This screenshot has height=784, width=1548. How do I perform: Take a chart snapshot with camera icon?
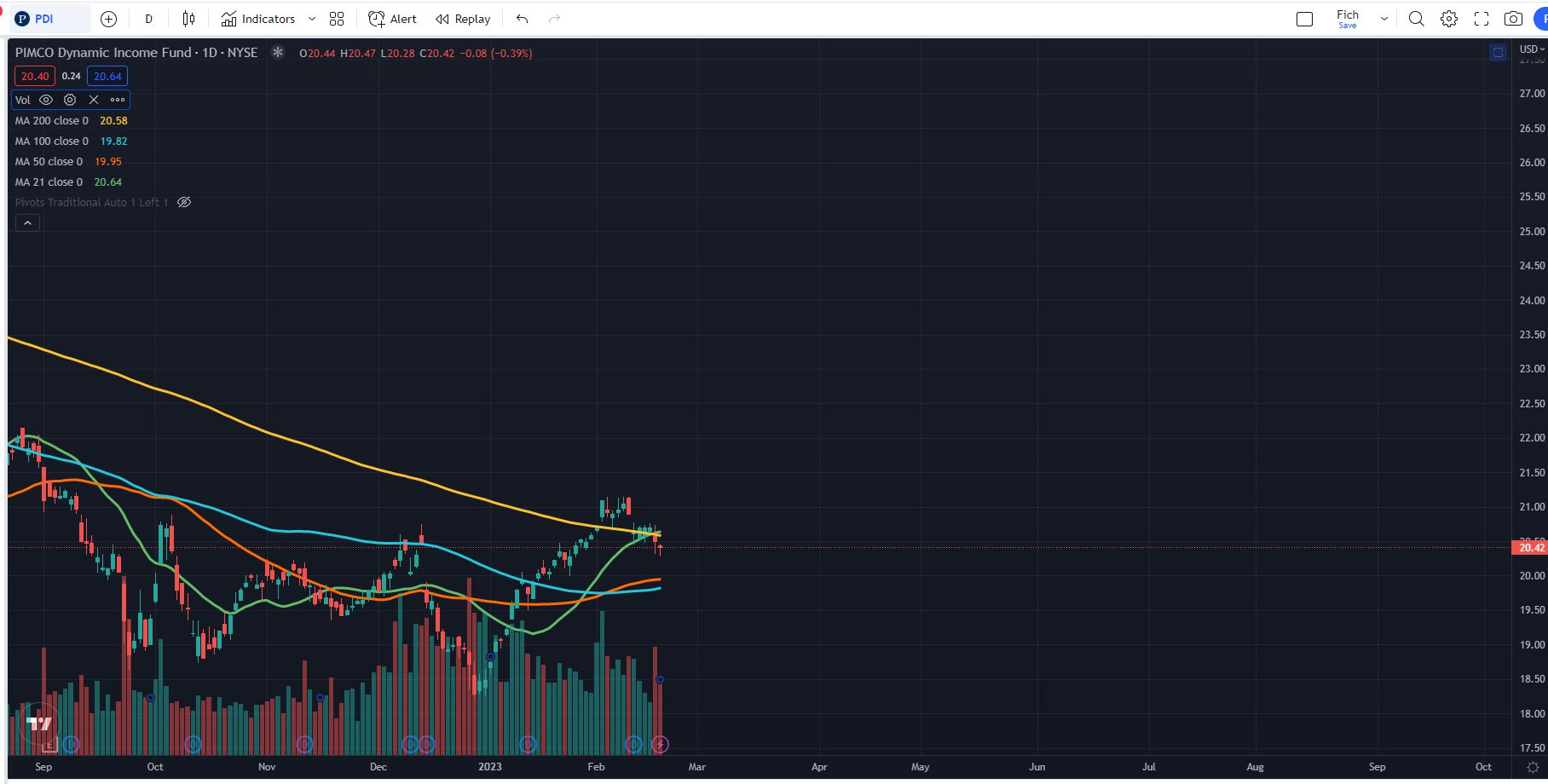click(x=1514, y=19)
